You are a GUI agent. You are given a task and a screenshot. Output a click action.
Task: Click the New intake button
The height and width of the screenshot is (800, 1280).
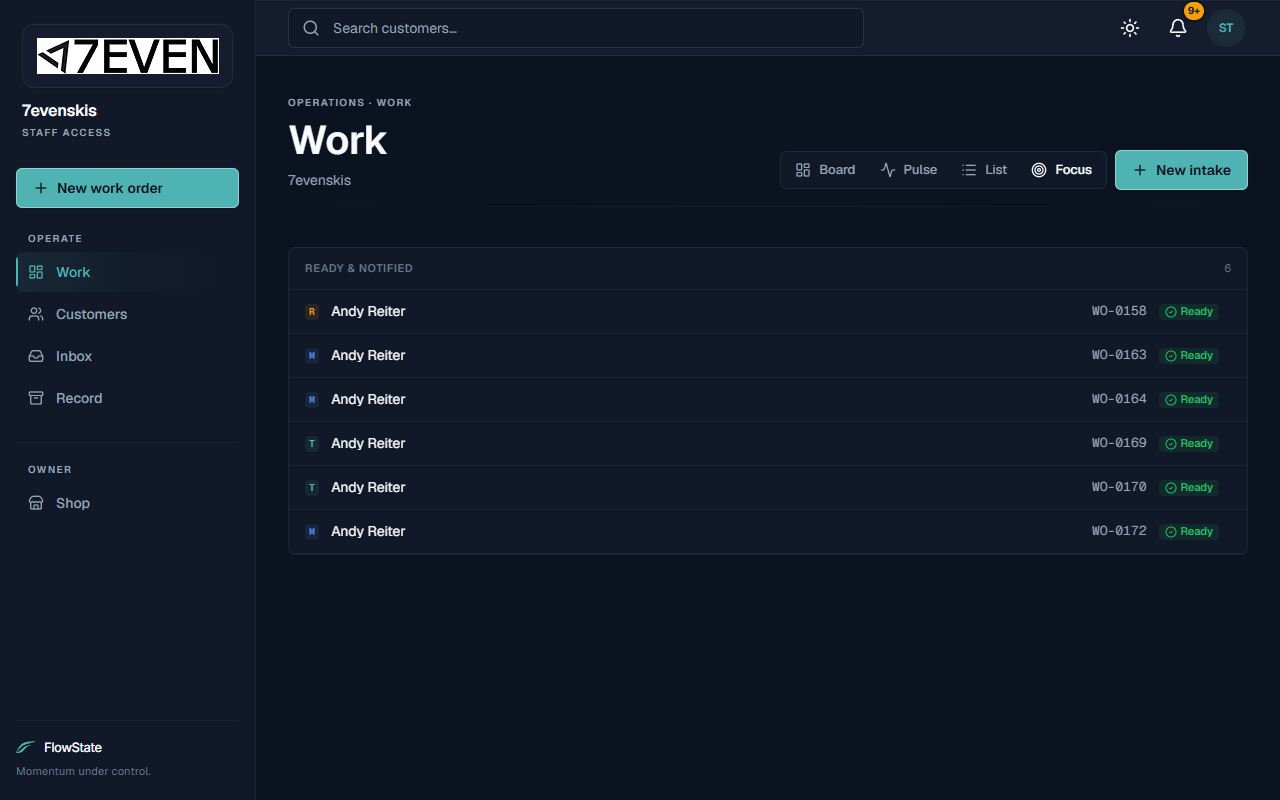pyautogui.click(x=1181, y=170)
